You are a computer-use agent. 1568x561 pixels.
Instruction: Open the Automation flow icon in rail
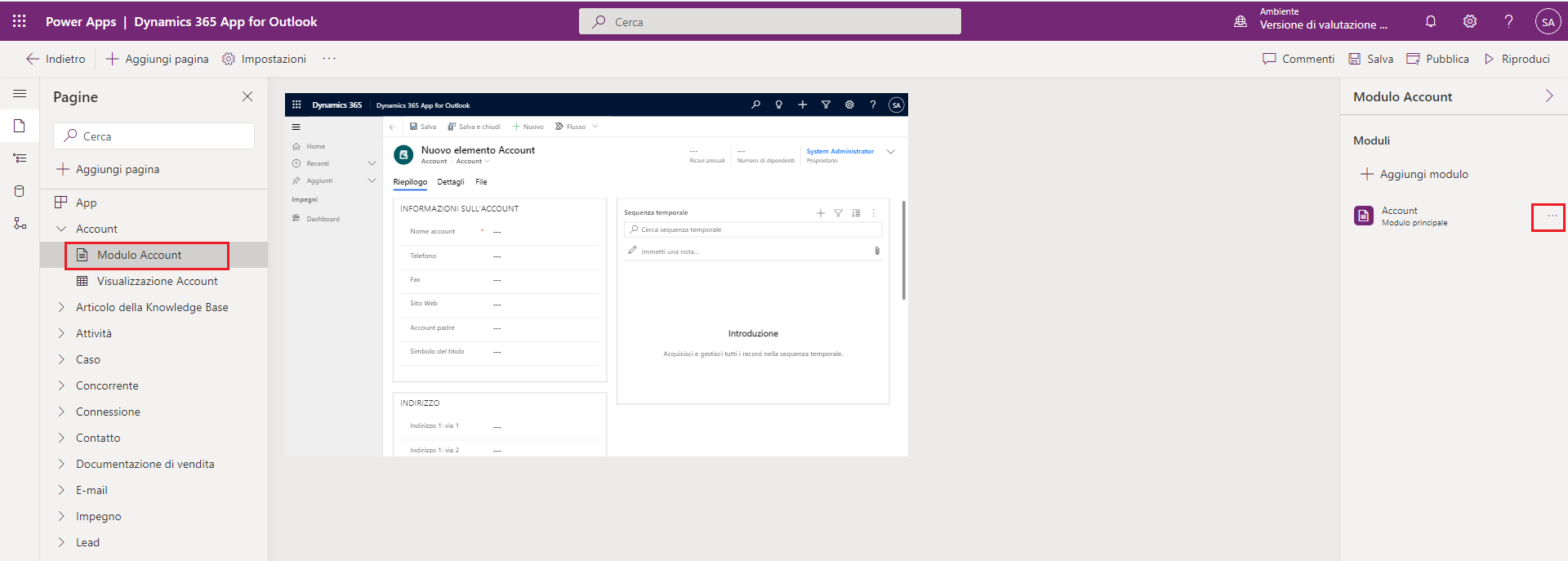tap(20, 224)
